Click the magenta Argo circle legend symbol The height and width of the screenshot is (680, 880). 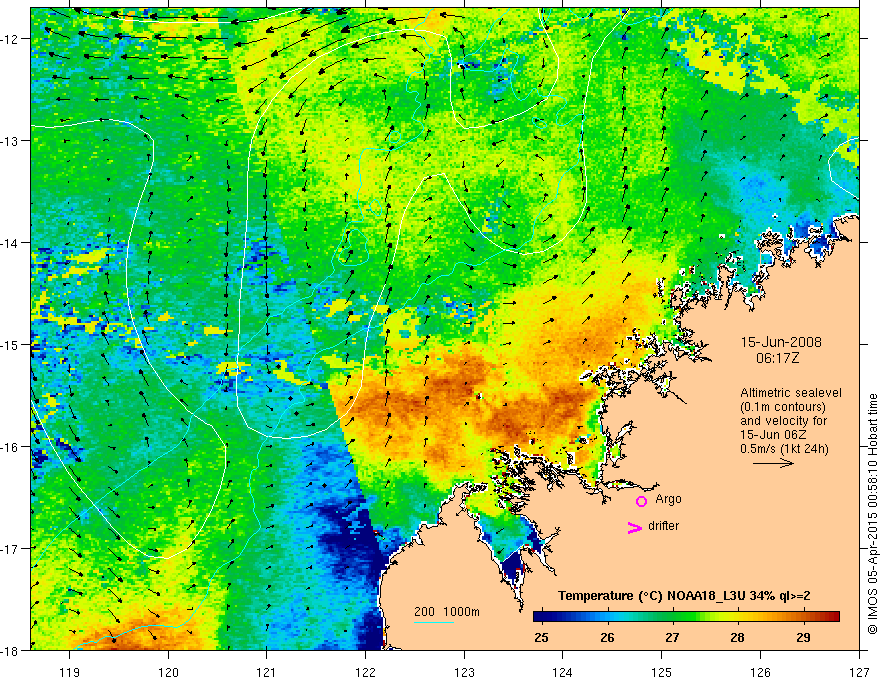pyautogui.click(x=641, y=501)
